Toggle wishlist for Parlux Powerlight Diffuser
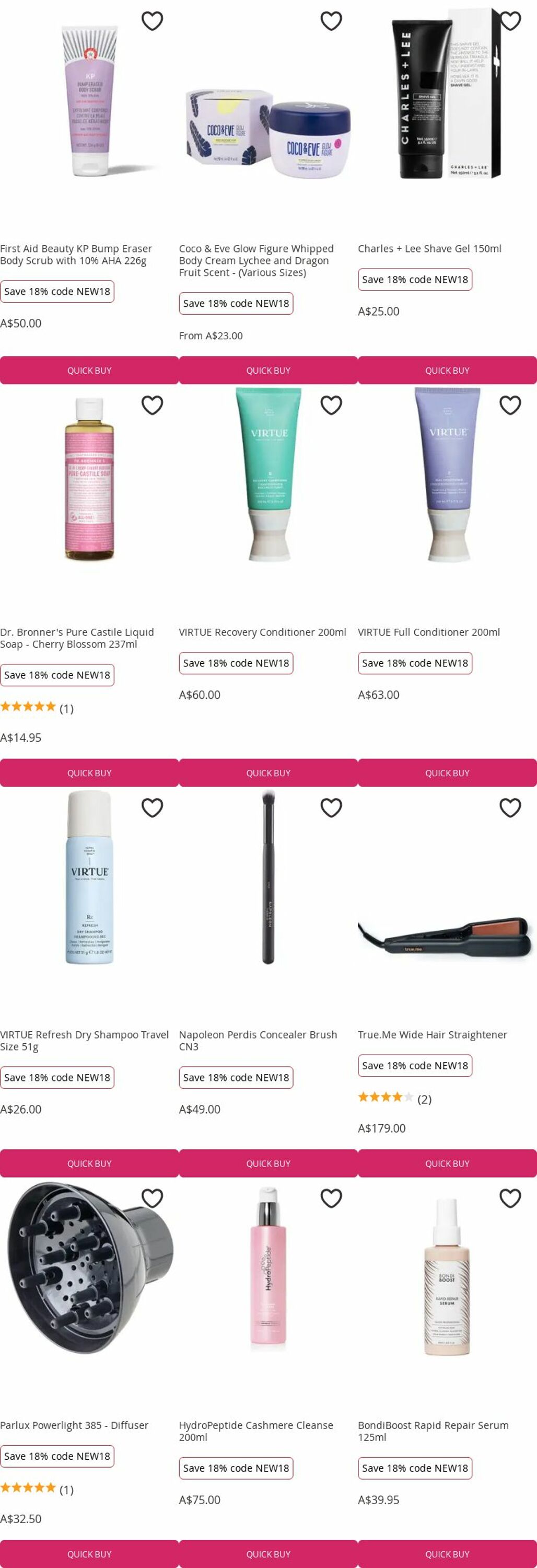This screenshot has height=1568, width=537. pyautogui.click(x=152, y=1198)
